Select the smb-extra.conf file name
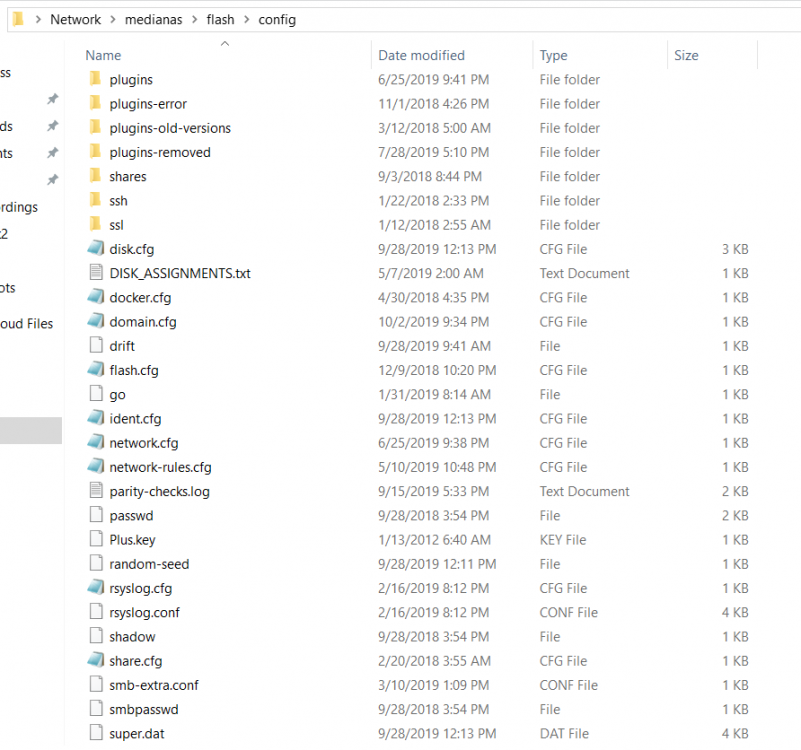Screen dimensions: 801x750 (154, 685)
